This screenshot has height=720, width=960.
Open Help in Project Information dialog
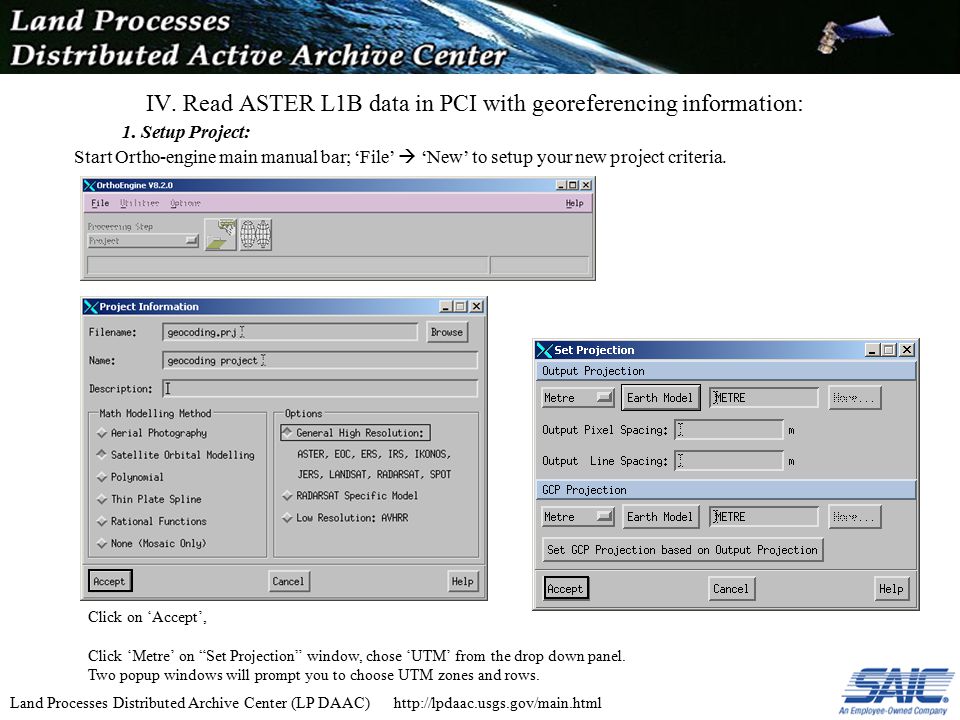(462, 581)
